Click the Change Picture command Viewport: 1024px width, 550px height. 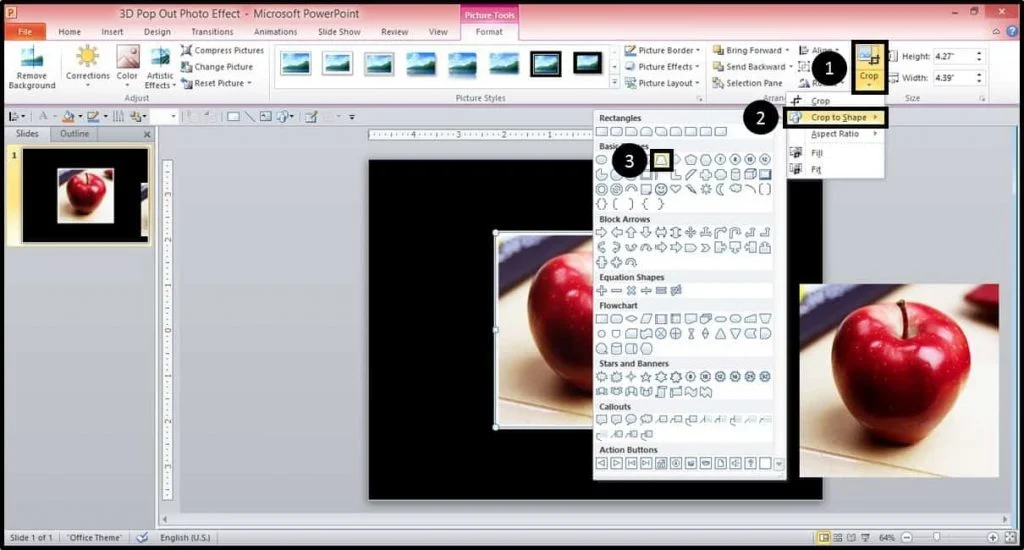click(x=217, y=67)
